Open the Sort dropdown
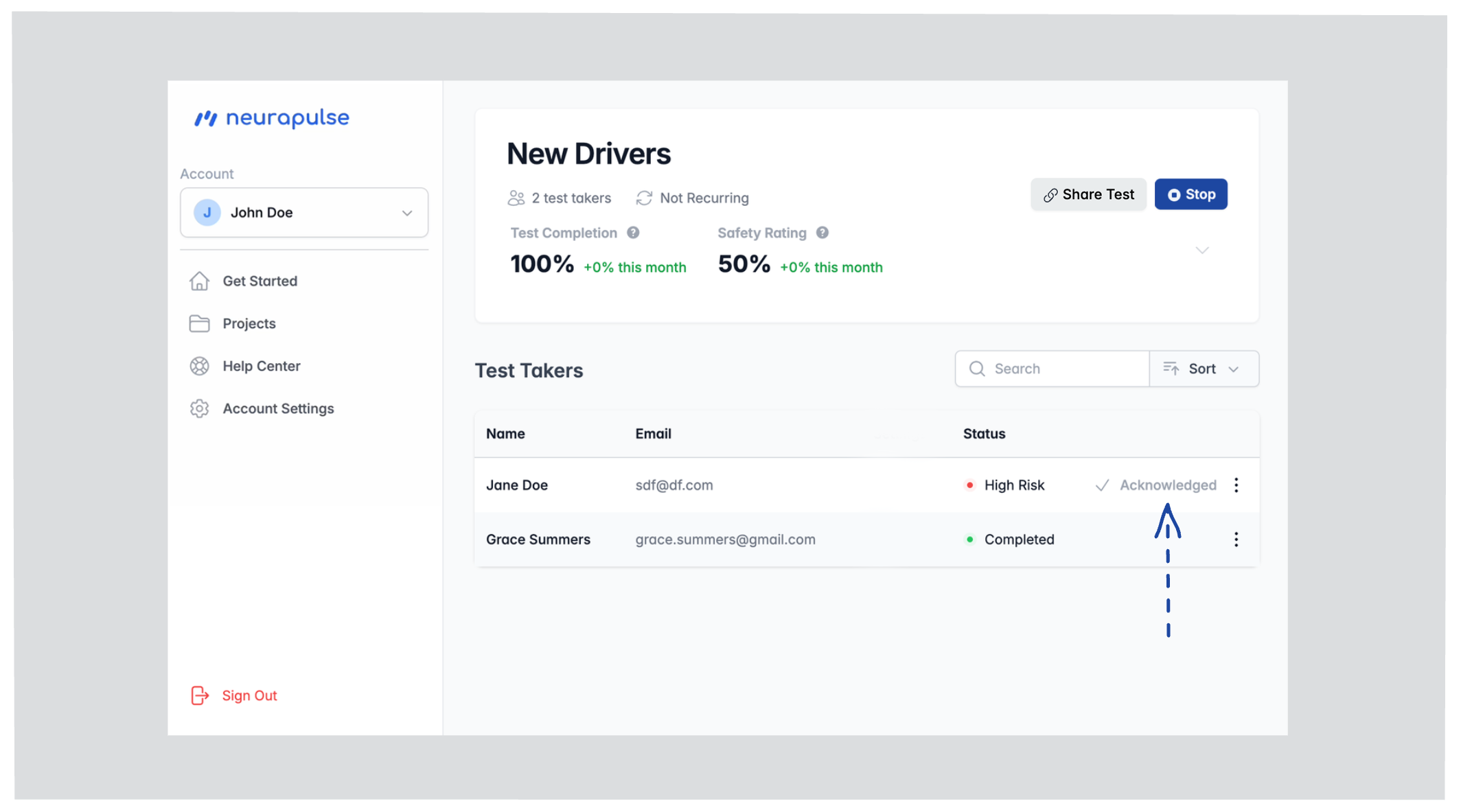 coord(1204,369)
